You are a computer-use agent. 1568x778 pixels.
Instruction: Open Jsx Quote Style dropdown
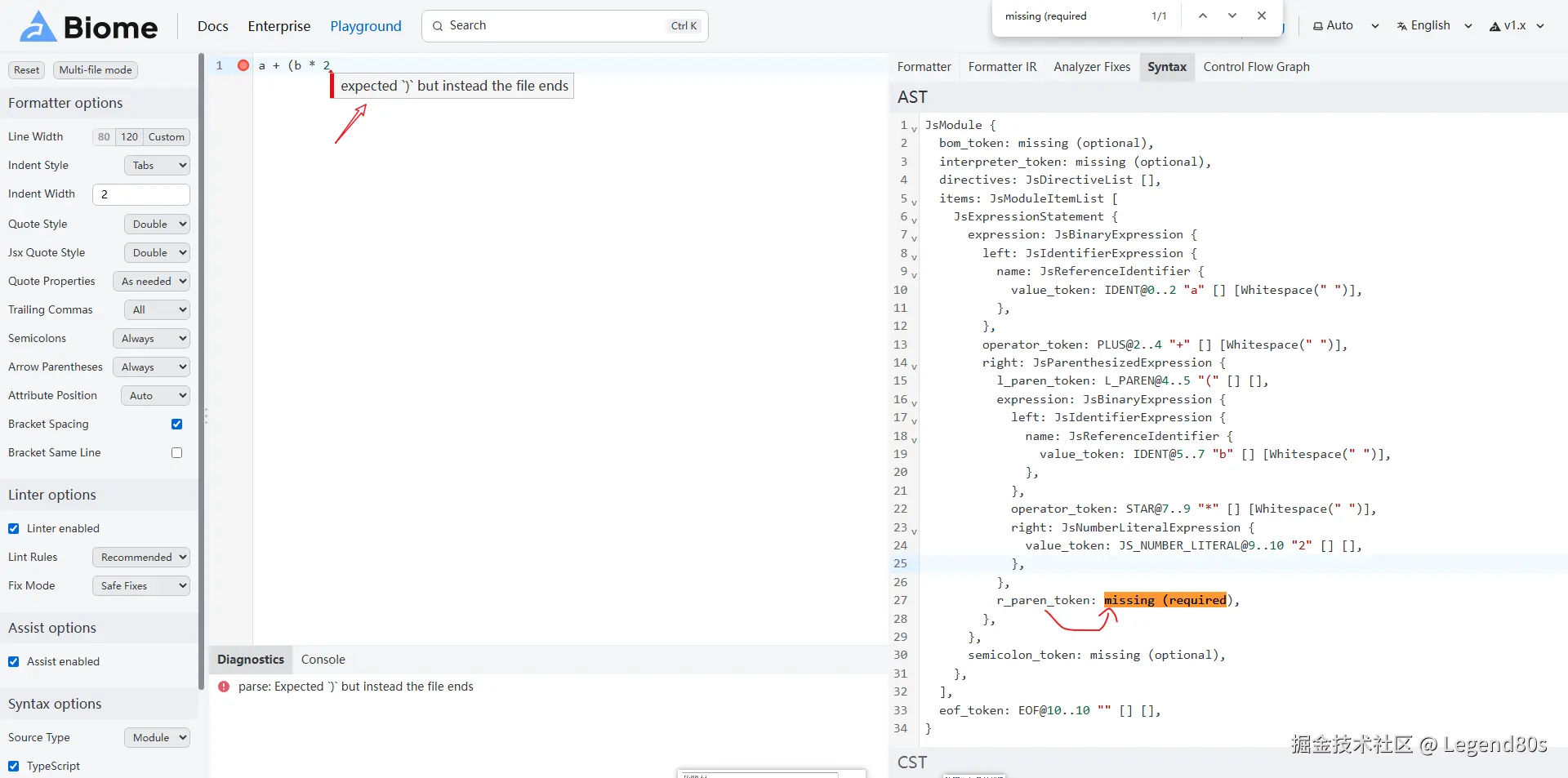(x=157, y=253)
